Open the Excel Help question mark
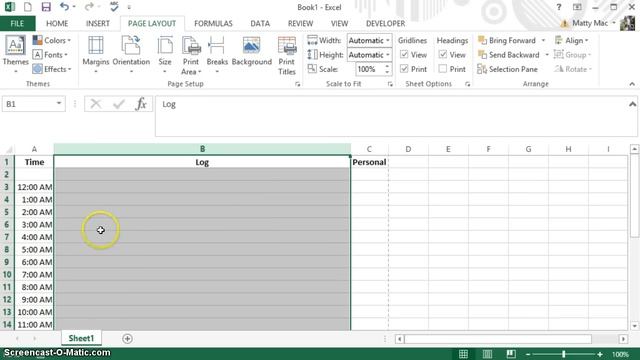 click(x=559, y=7)
